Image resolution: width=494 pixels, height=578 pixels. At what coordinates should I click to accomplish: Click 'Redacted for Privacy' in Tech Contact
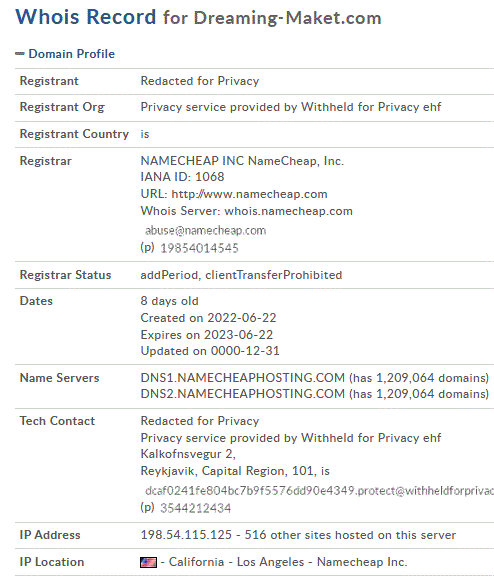point(200,421)
